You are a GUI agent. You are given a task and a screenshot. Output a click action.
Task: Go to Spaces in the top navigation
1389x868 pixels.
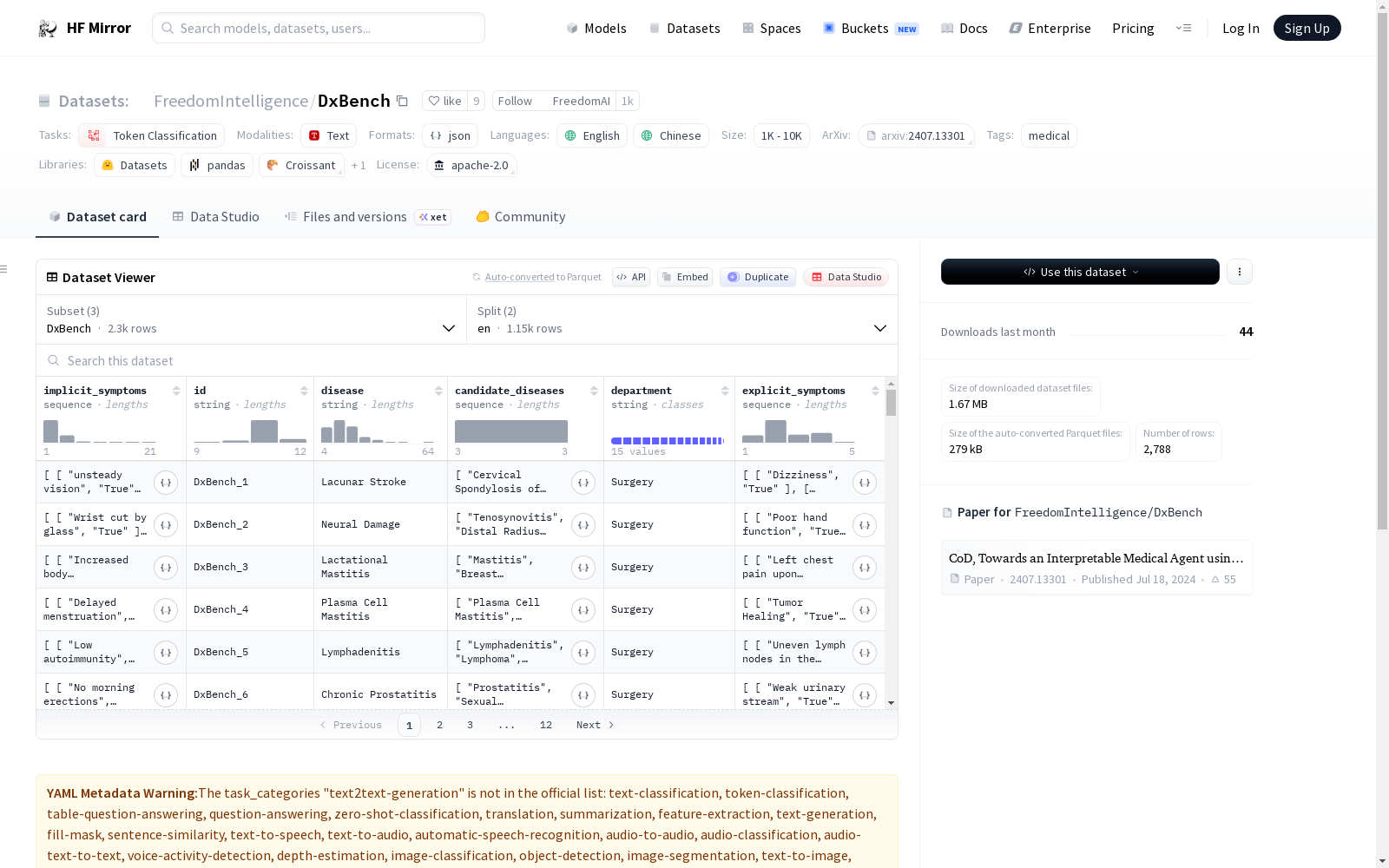772,29
